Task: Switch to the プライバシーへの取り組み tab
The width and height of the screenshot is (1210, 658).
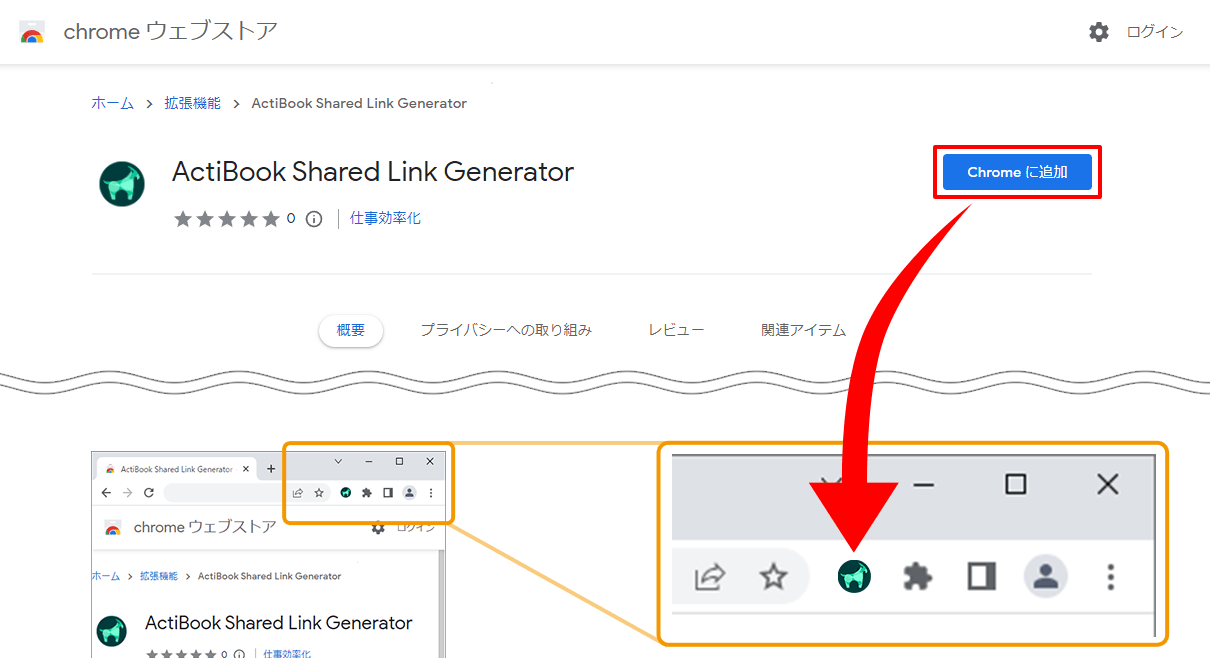Action: pos(506,330)
